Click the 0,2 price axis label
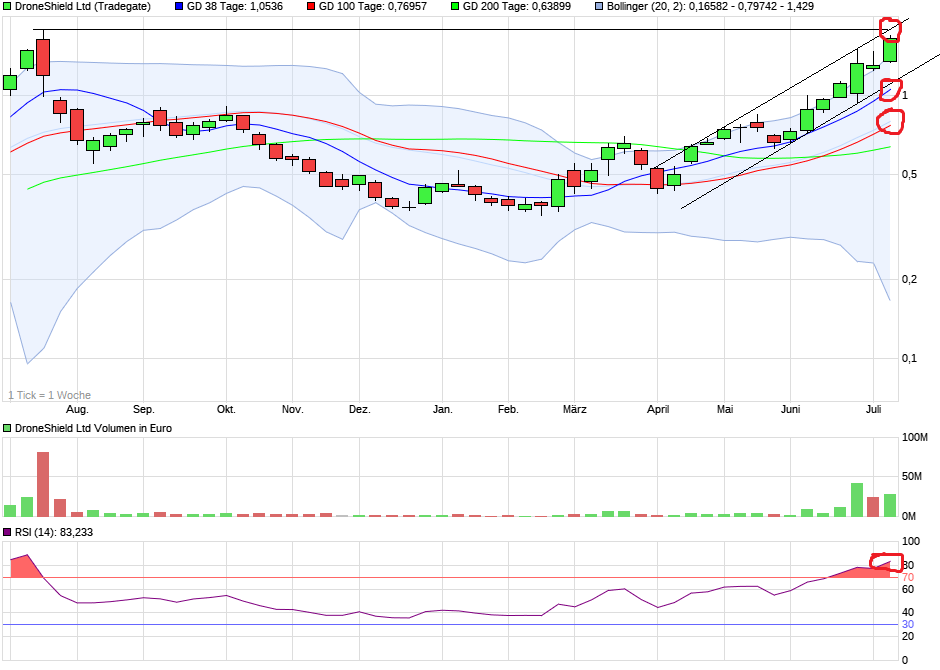This screenshot has height=670, width=940. [x=909, y=279]
